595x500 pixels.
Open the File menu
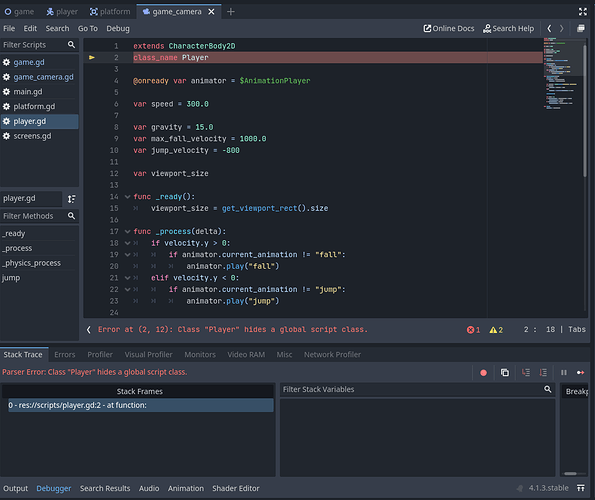tap(9, 28)
